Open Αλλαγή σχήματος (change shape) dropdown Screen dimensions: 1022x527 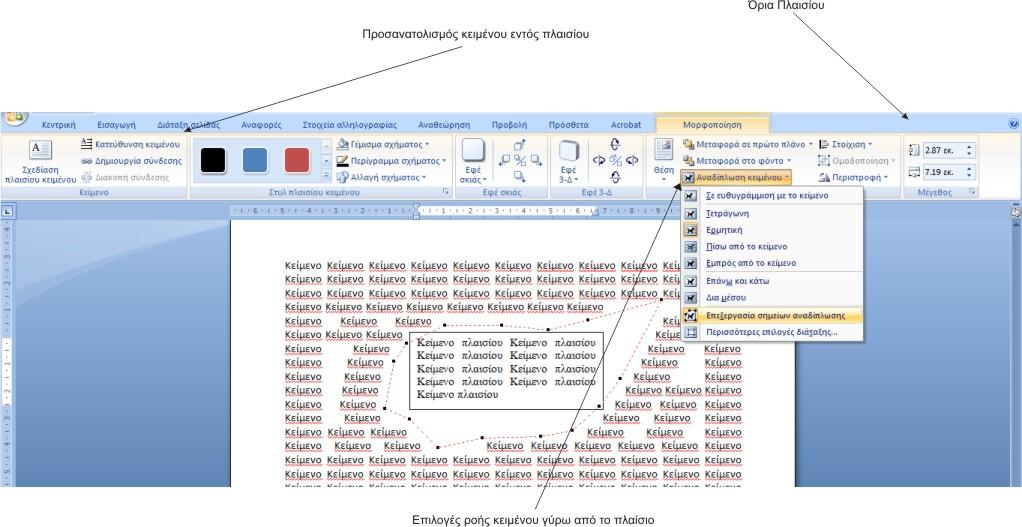pos(381,177)
